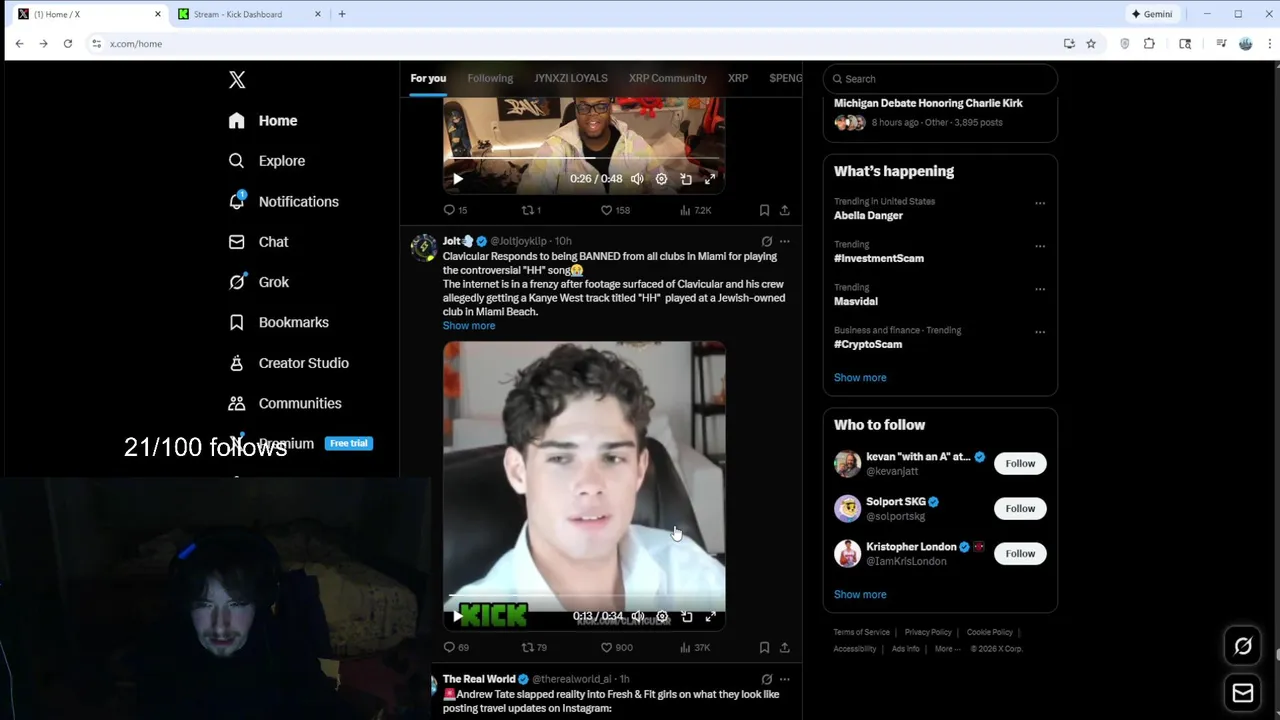This screenshot has height=720, width=1280.
Task: Start Premium Free trial
Action: tap(349, 443)
